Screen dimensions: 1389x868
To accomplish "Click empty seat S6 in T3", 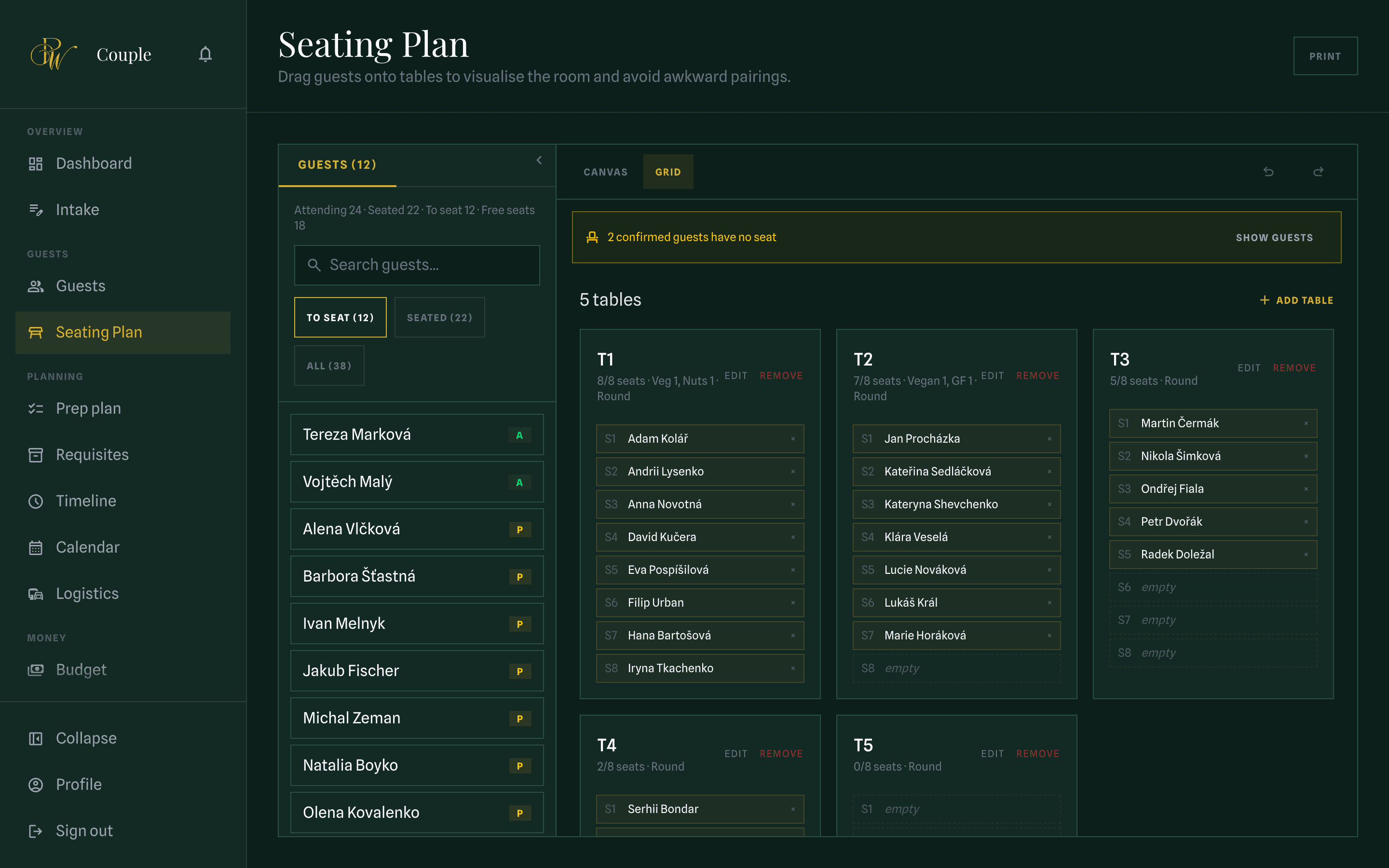I will [1213, 587].
